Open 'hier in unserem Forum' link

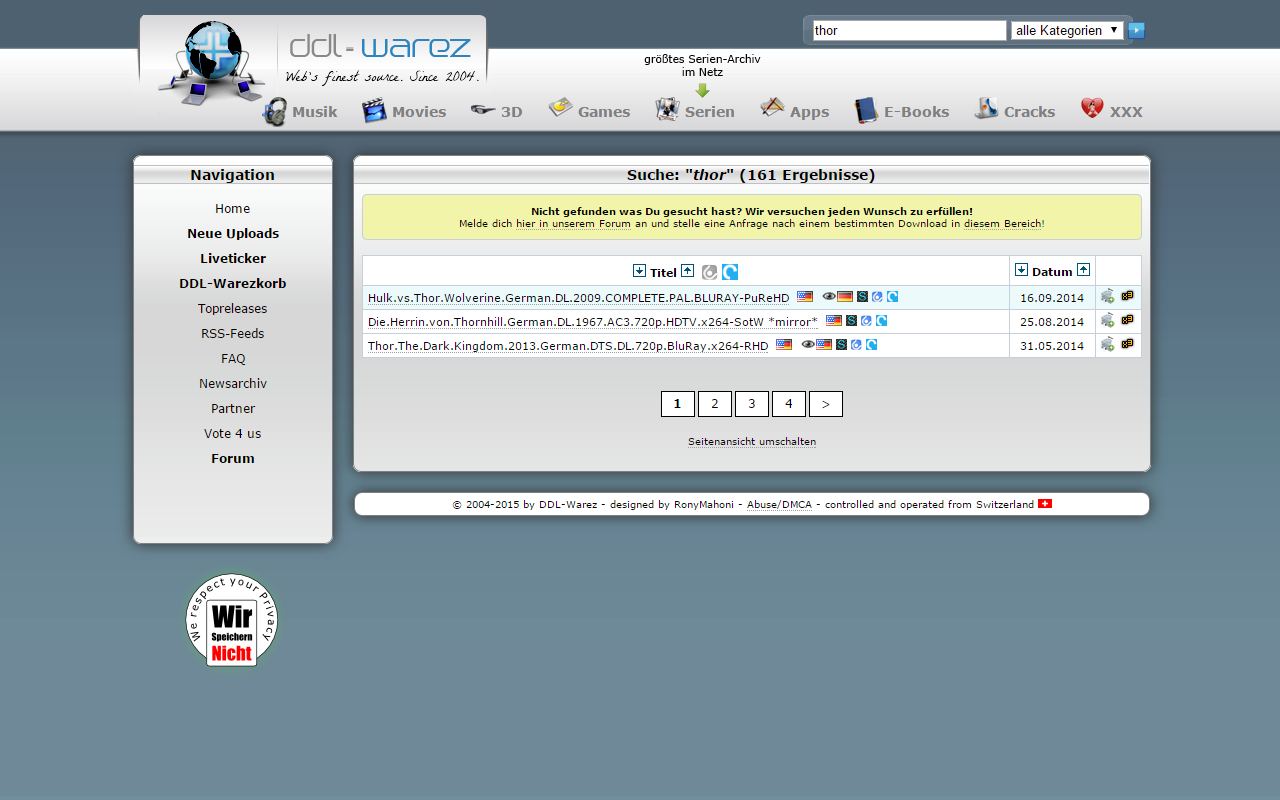(x=573, y=224)
